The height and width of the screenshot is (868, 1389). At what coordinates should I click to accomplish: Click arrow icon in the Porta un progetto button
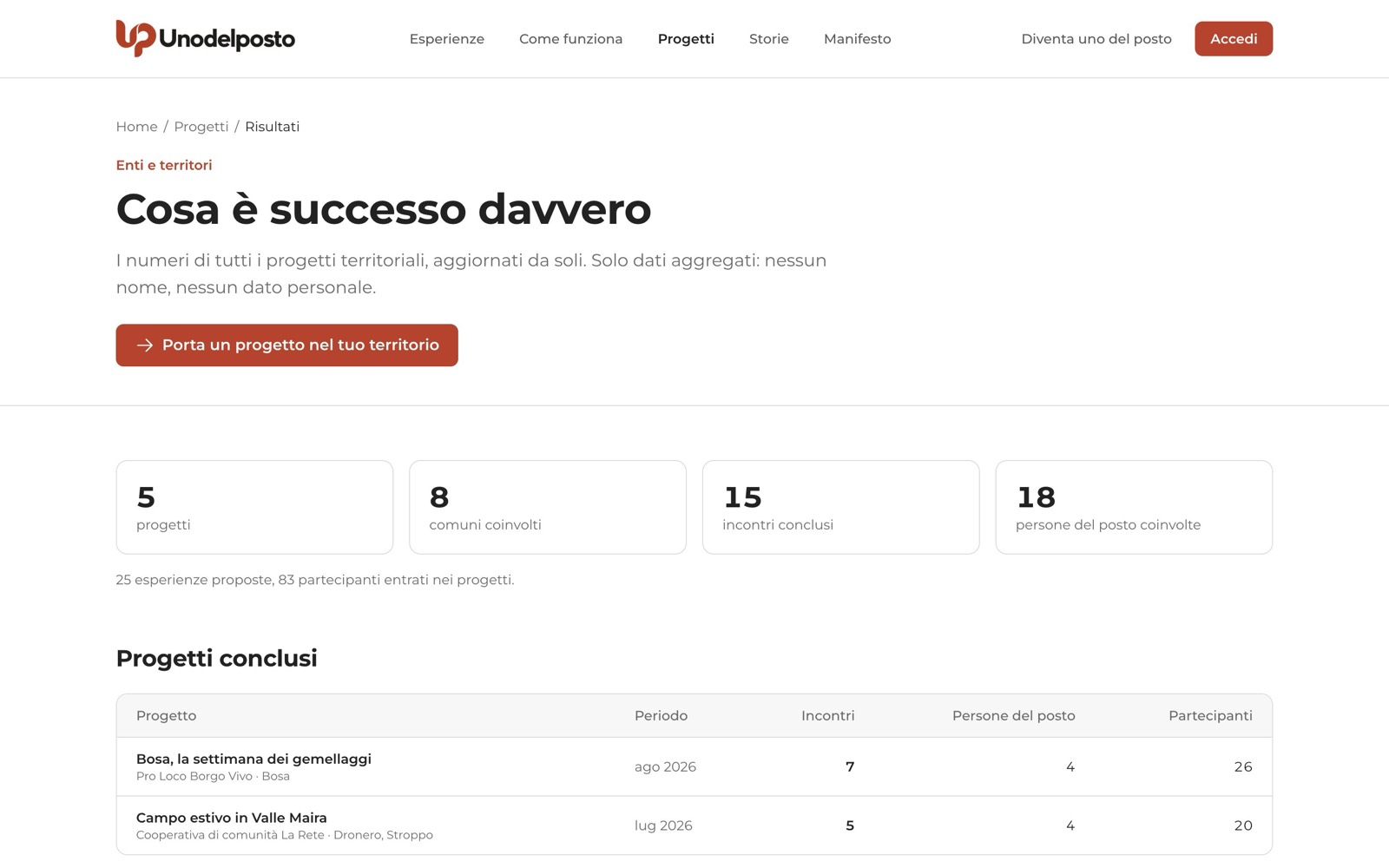(x=145, y=345)
